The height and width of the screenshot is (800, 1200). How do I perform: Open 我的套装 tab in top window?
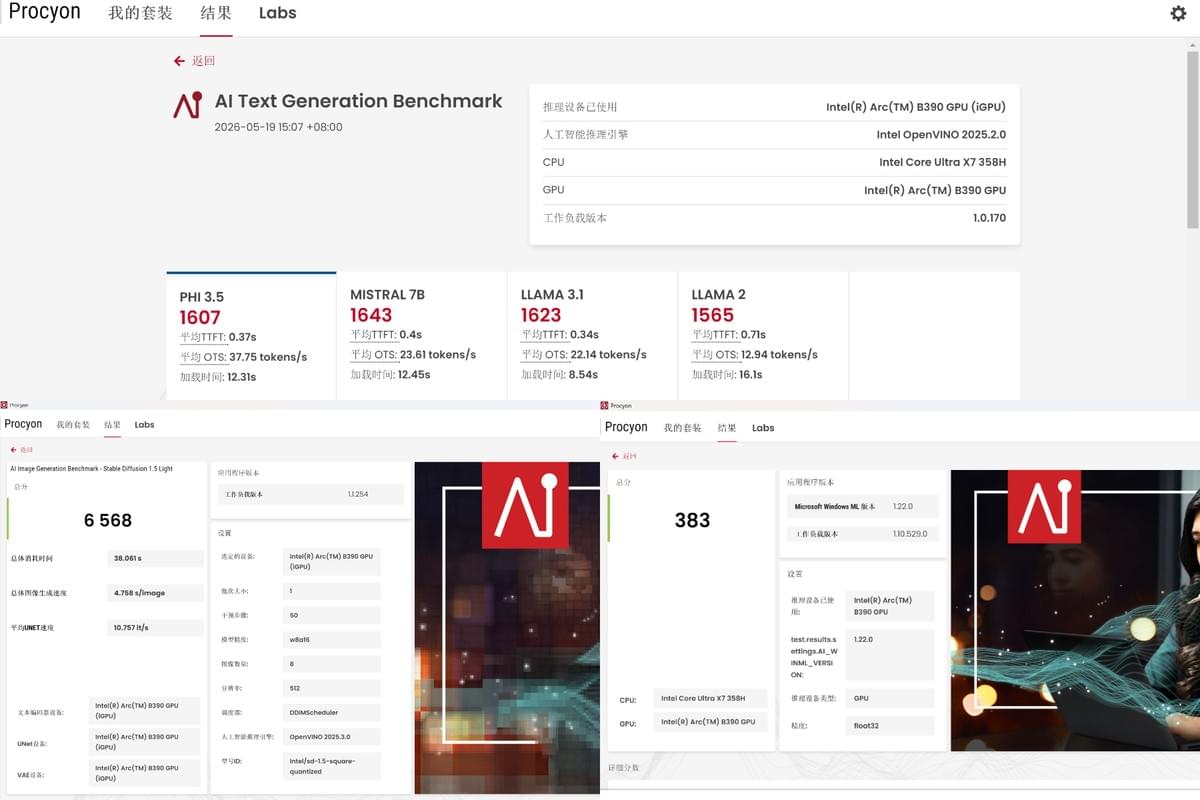click(x=140, y=14)
